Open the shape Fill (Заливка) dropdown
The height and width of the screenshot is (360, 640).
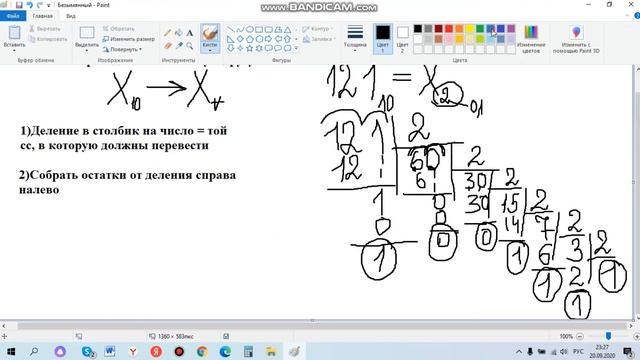click(x=319, y=39)
